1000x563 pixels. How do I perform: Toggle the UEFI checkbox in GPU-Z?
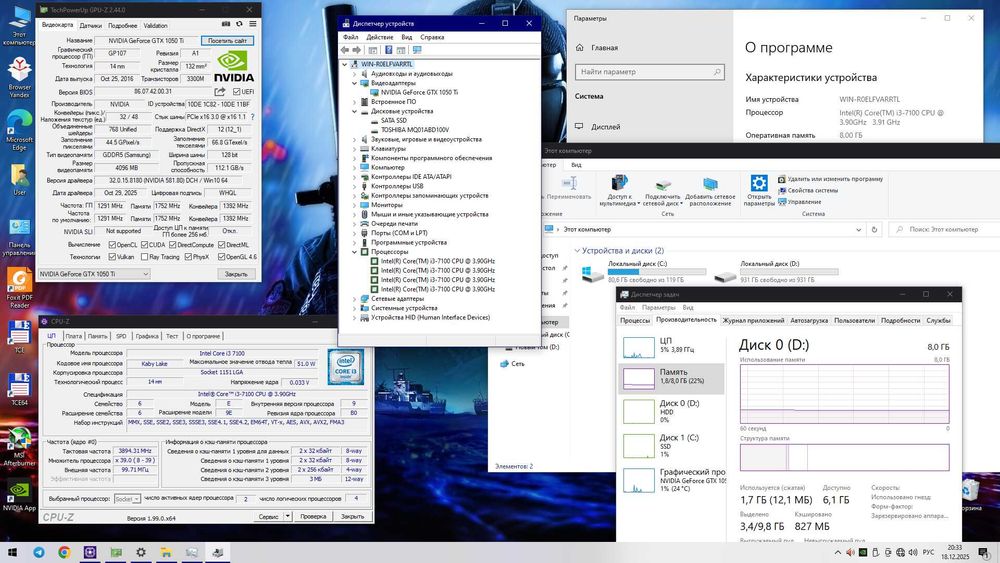[237, 92]
